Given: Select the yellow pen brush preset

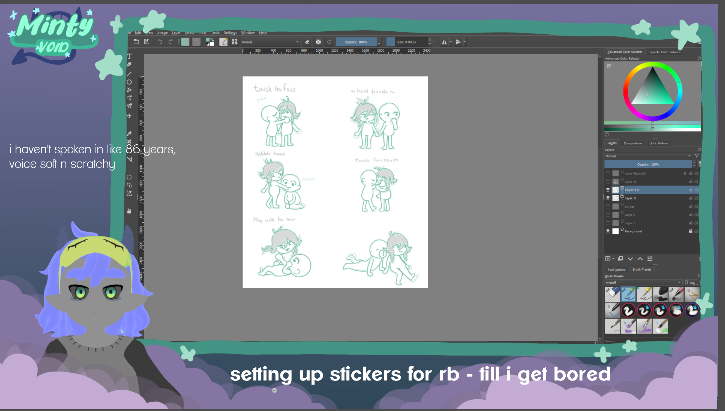Looking at the screenshot, I should 644,294.
